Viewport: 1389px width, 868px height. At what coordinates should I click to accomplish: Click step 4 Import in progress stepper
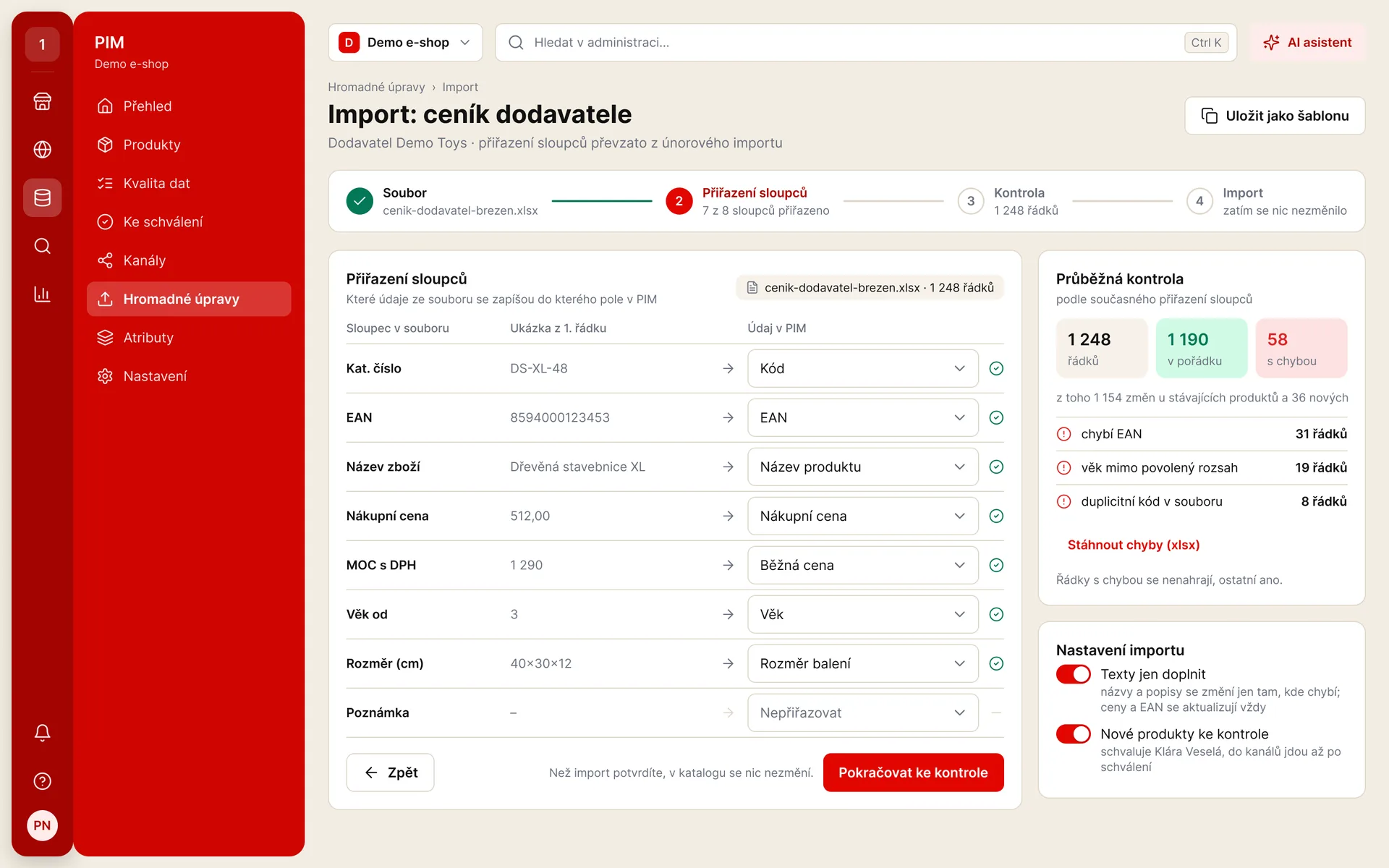pos(1266,201)
